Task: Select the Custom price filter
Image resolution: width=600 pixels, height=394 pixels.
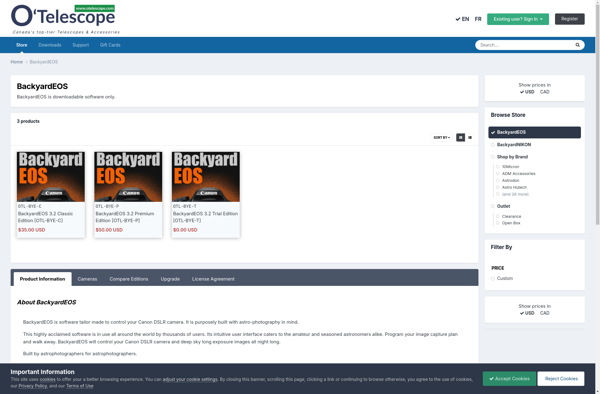Action: point(493,278)
